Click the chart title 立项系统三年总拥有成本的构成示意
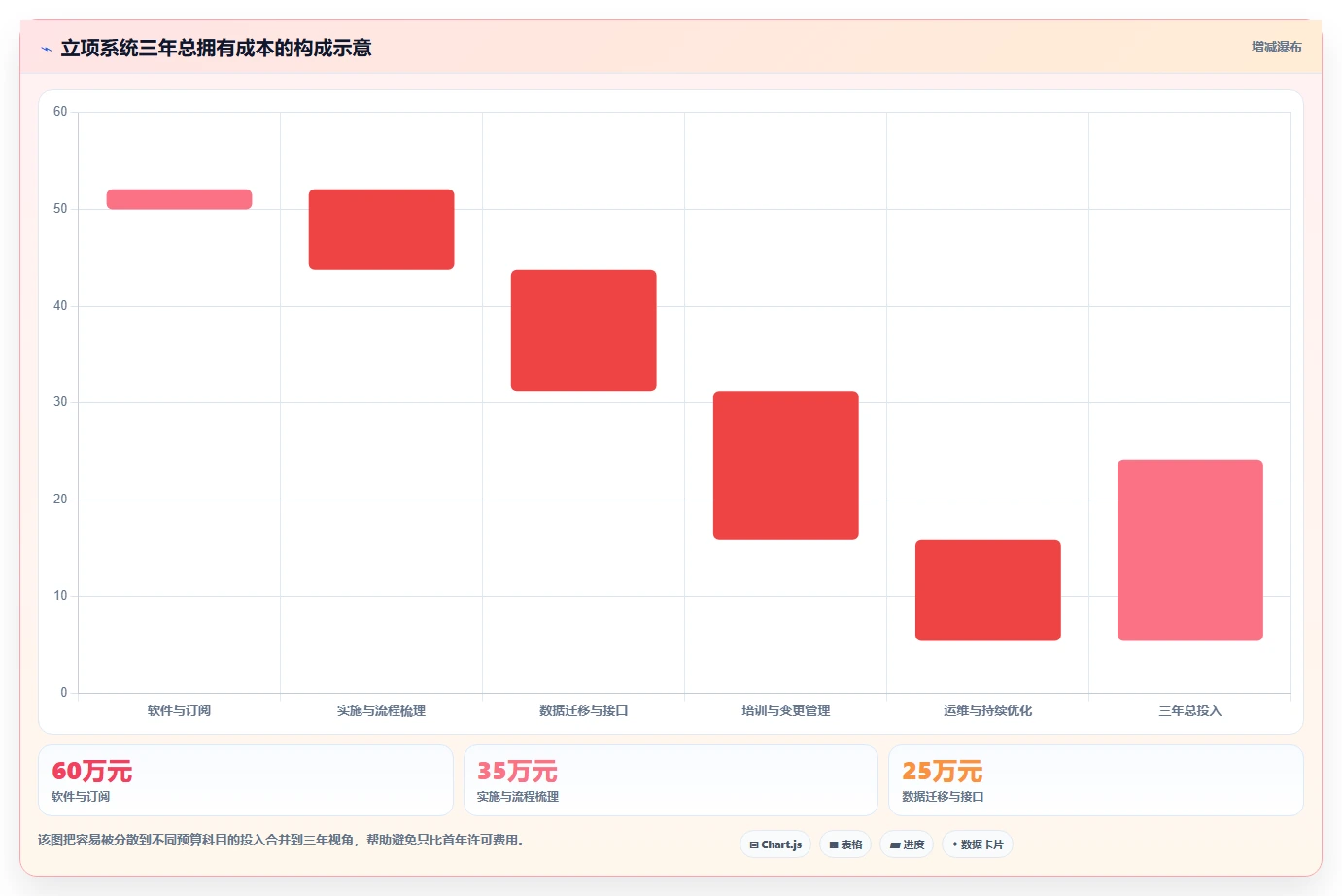1342x896 pixels. 216,48
